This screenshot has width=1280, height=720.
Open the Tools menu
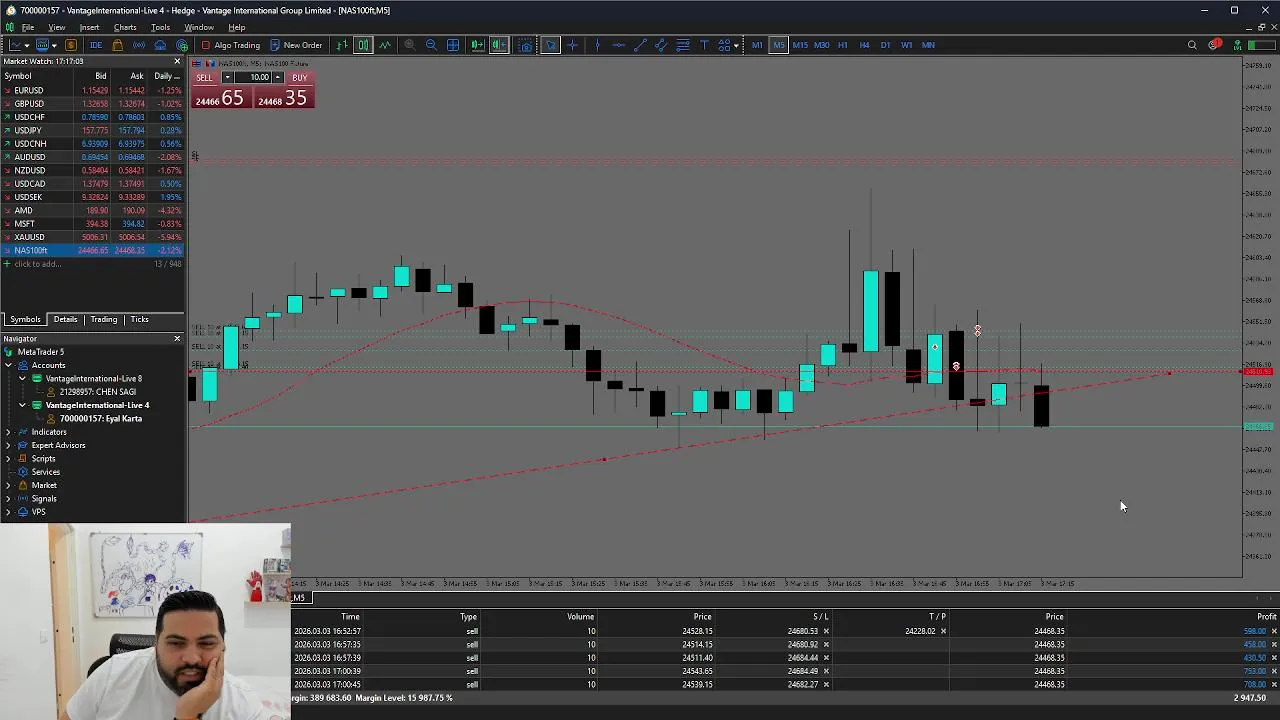point(160,27)
